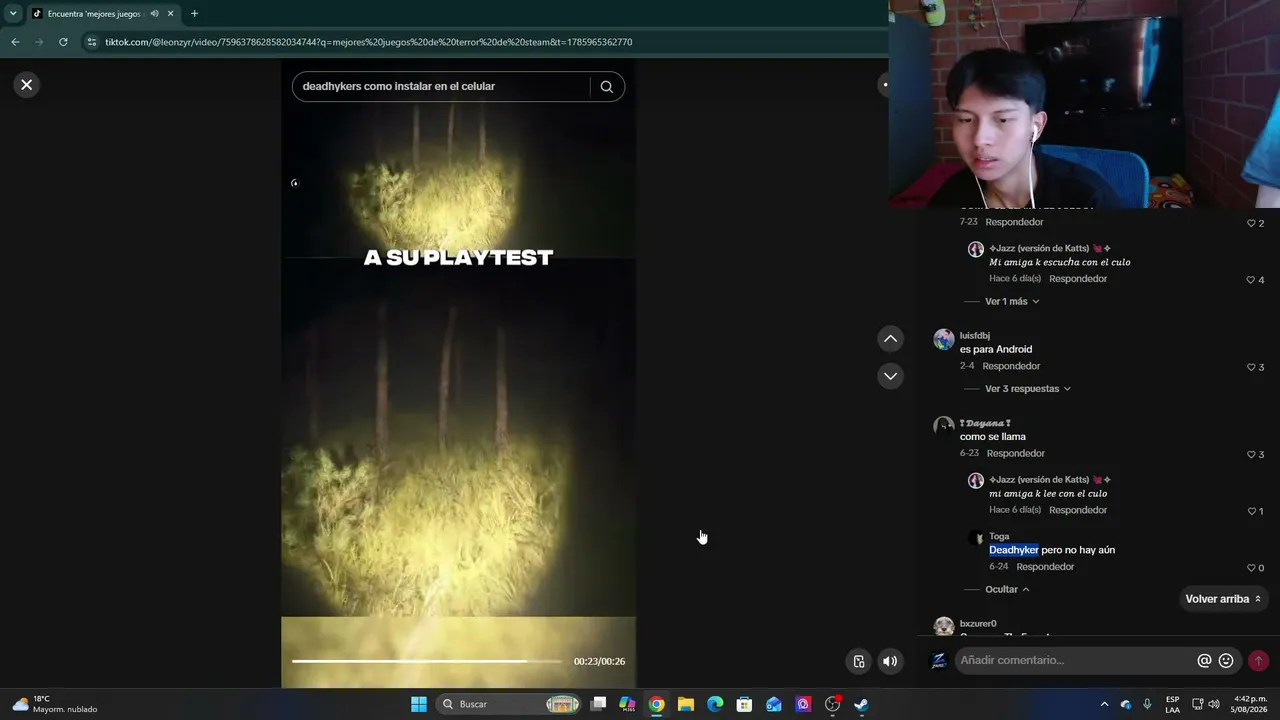Click the 'deadhykers como instalar' search field
Viewport: 1280px width, 720px height.
pos(441,86)
